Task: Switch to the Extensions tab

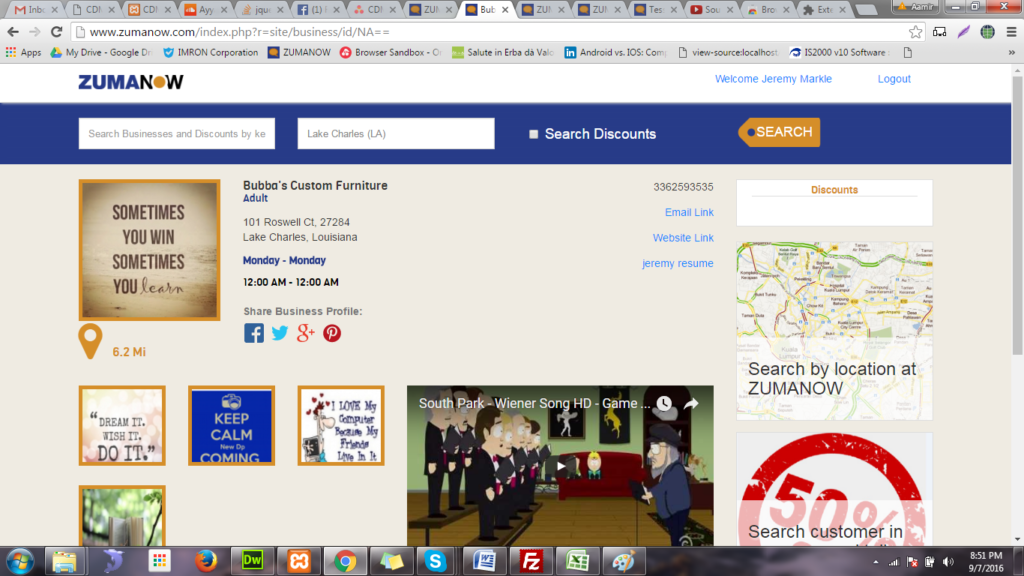Action: coord(824,10)
